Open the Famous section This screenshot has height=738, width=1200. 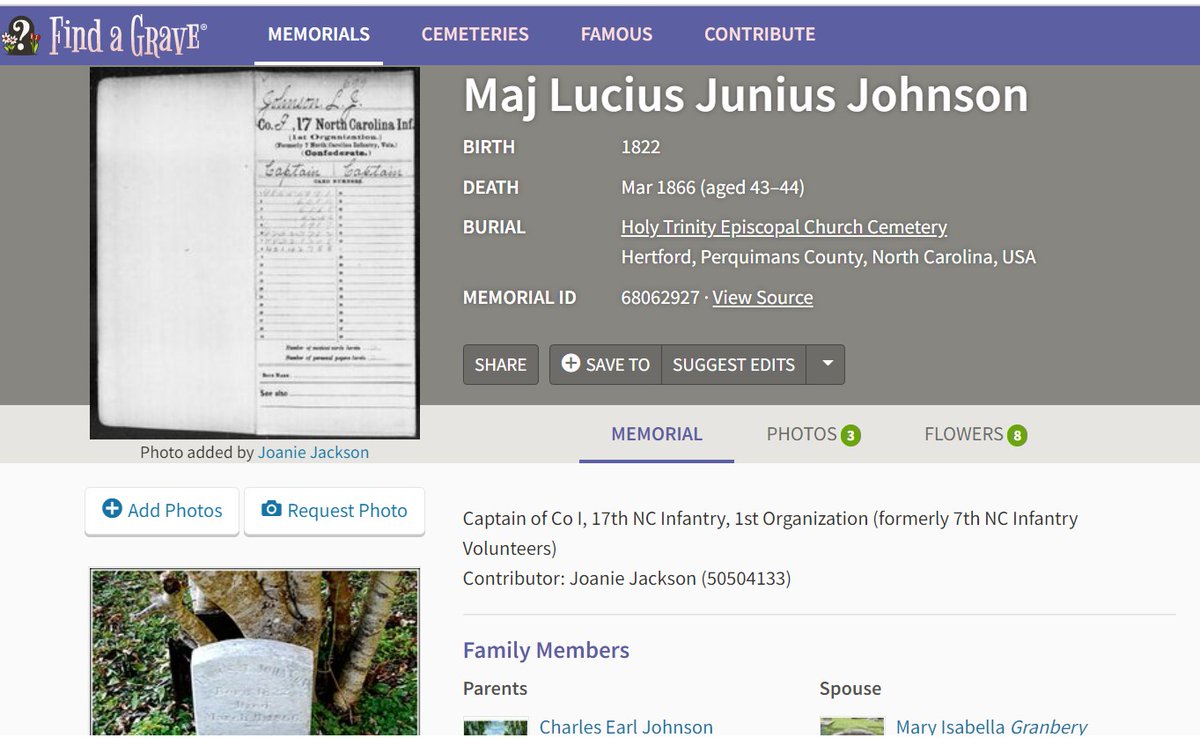coord(617,34)
